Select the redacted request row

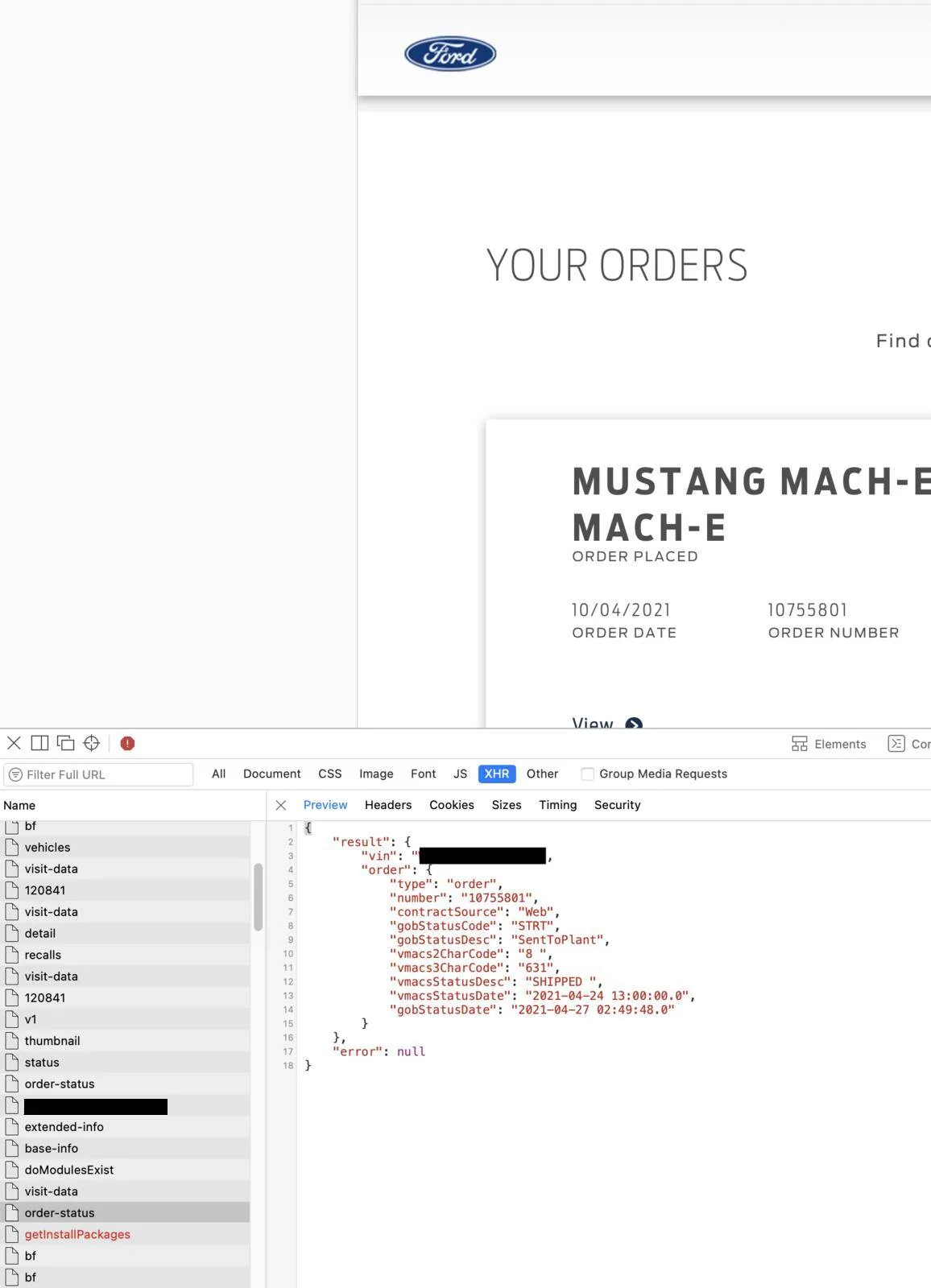pos(125,1106)
